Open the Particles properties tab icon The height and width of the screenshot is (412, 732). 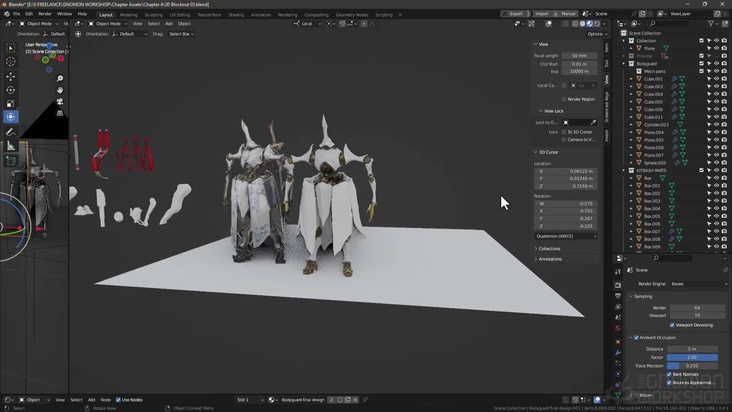click(x=618, y=363)
